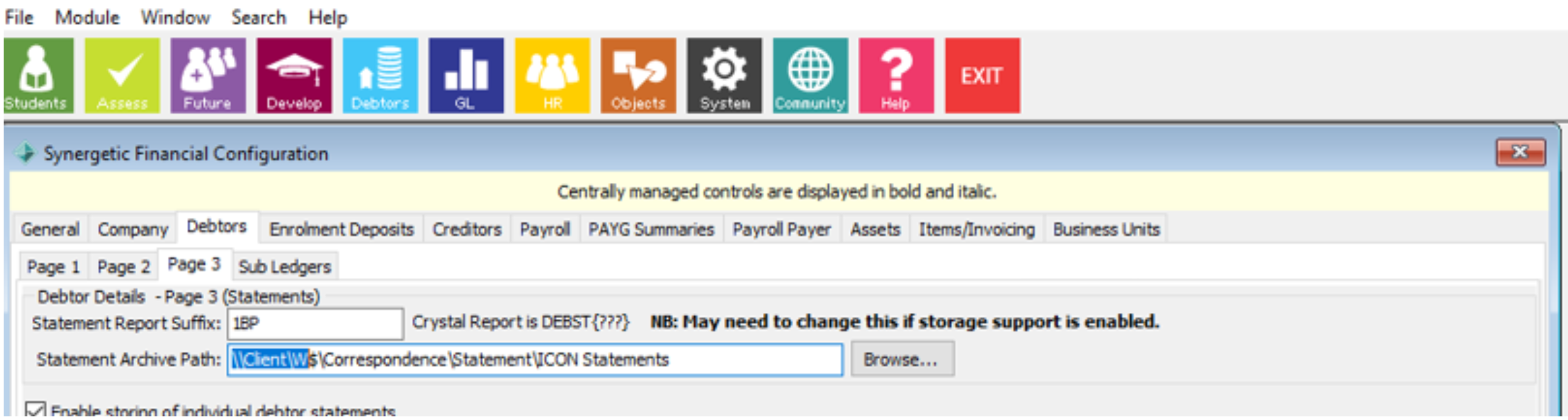Launch the Assess module

click(x=122, y=76)
